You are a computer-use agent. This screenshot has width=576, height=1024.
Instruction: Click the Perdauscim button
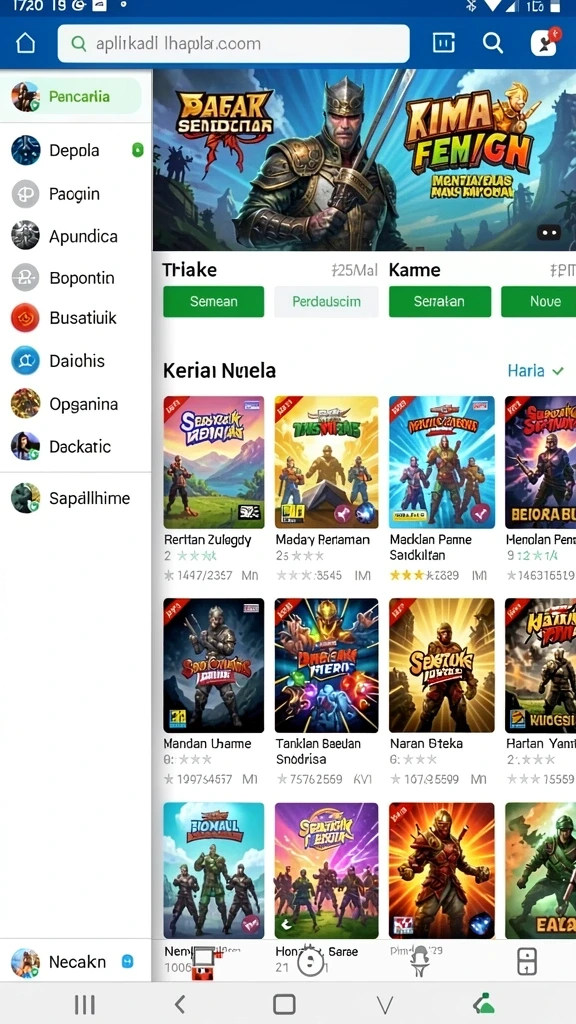[x=327, y=302]
